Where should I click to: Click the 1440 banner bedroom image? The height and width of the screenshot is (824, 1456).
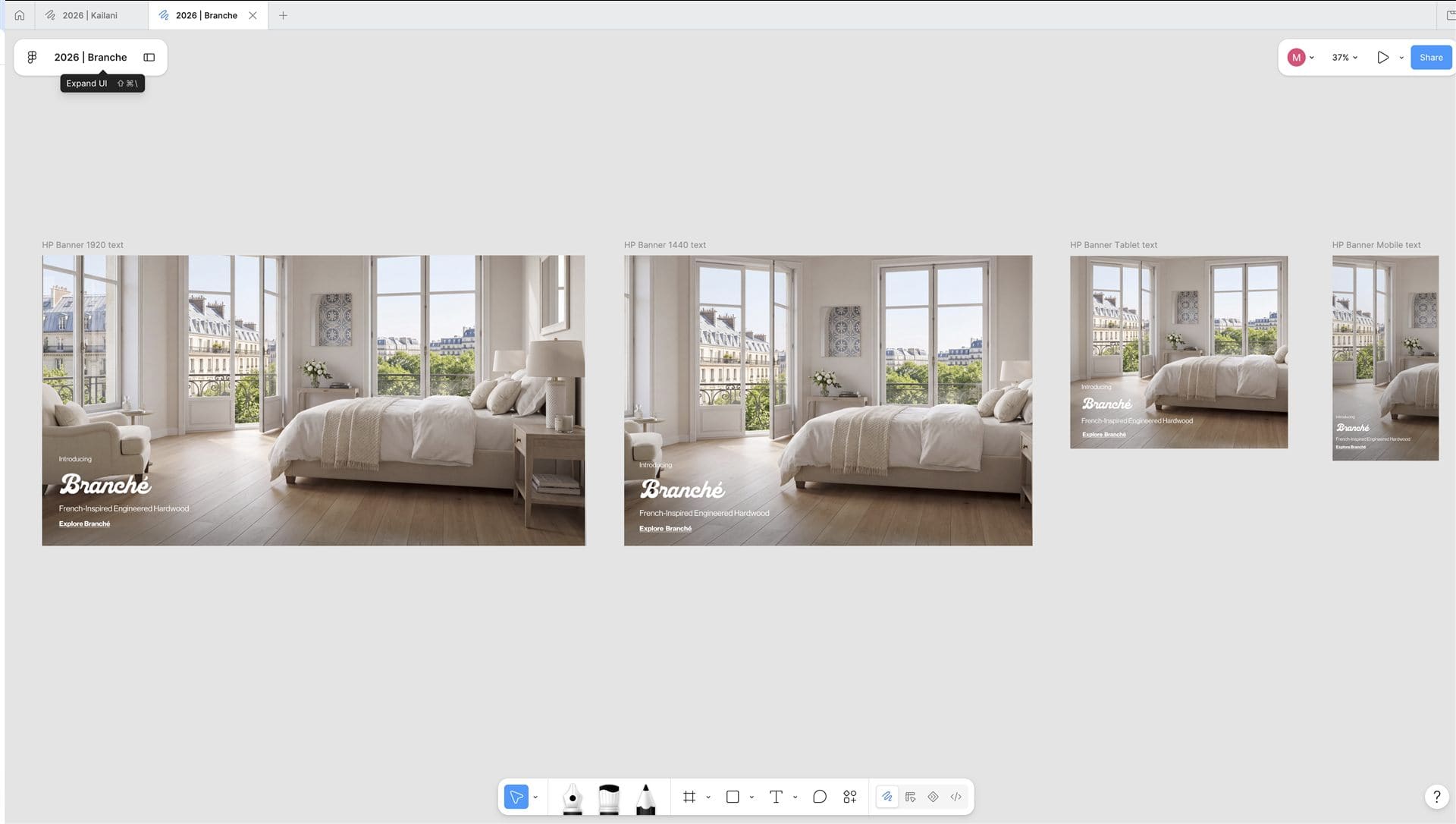(828, 400)
